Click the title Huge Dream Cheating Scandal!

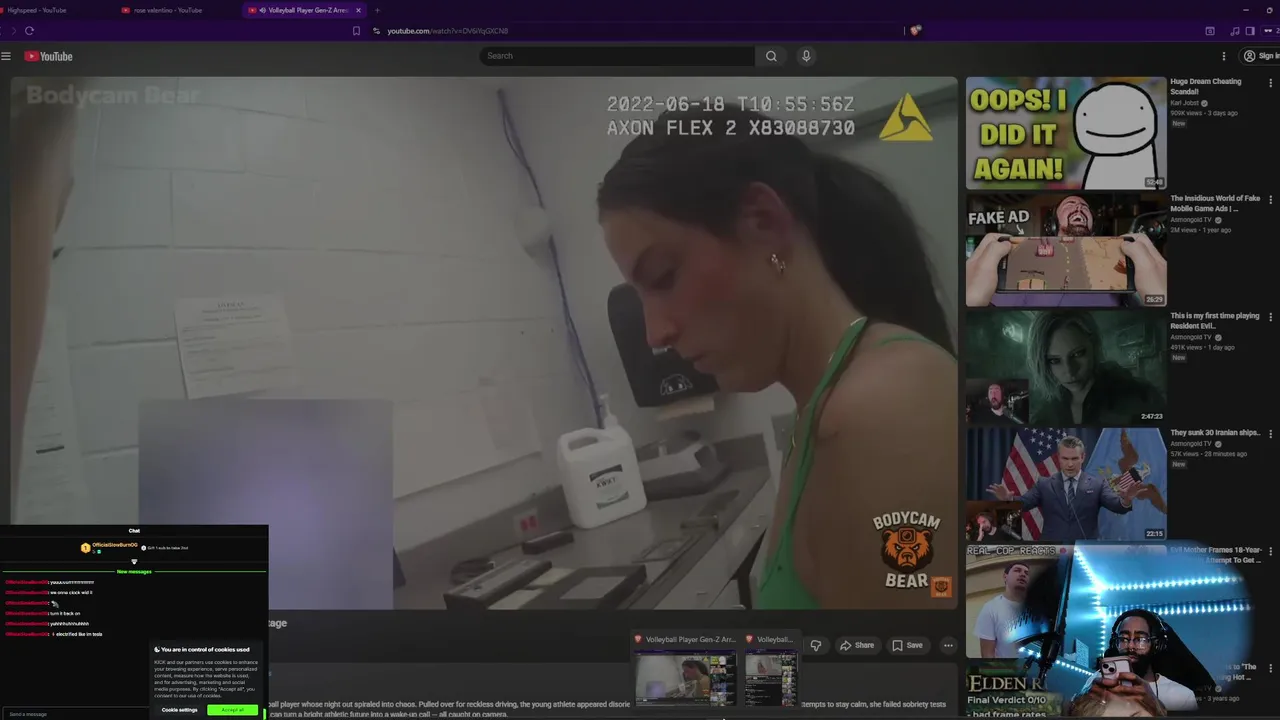point(1206,86)
